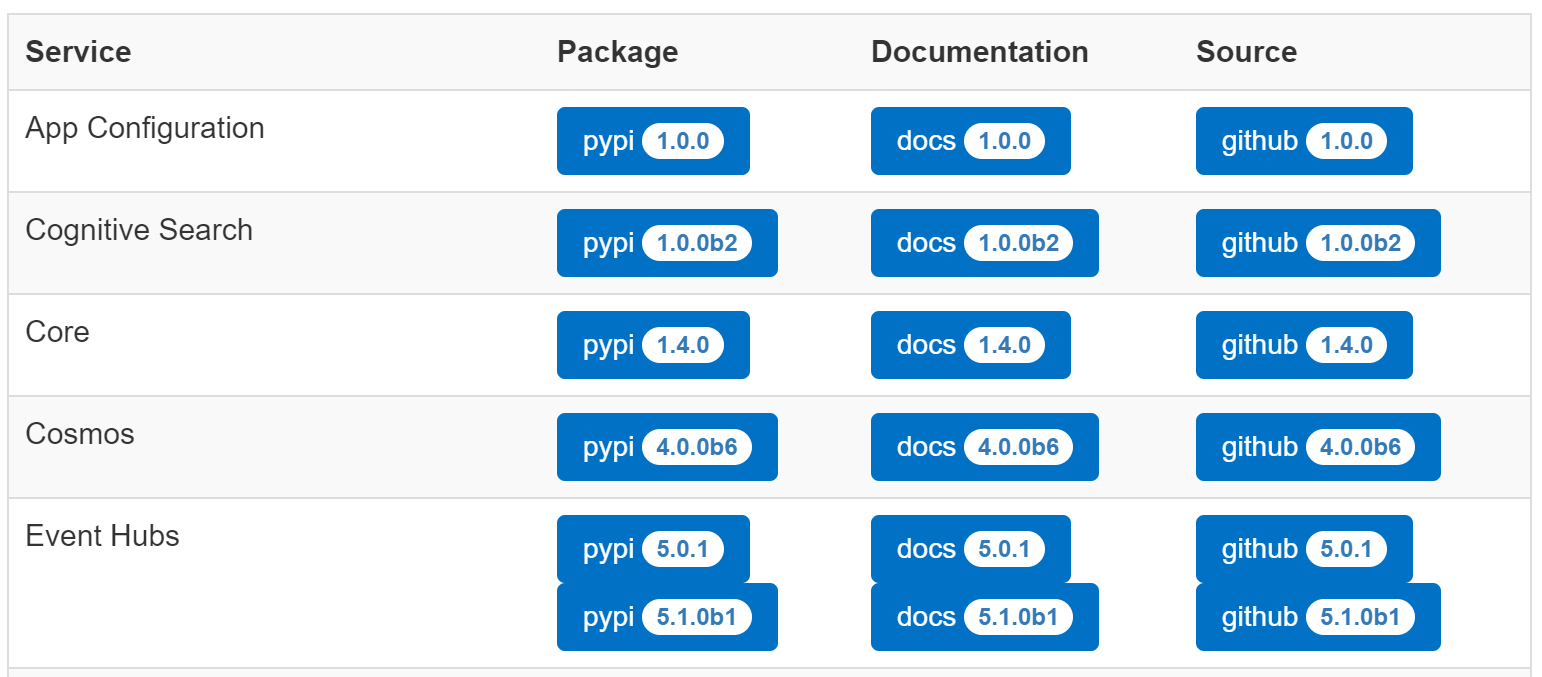
Task: Open github 5.0.1 source for Event Hubs
Action: tap(1303, 549)
